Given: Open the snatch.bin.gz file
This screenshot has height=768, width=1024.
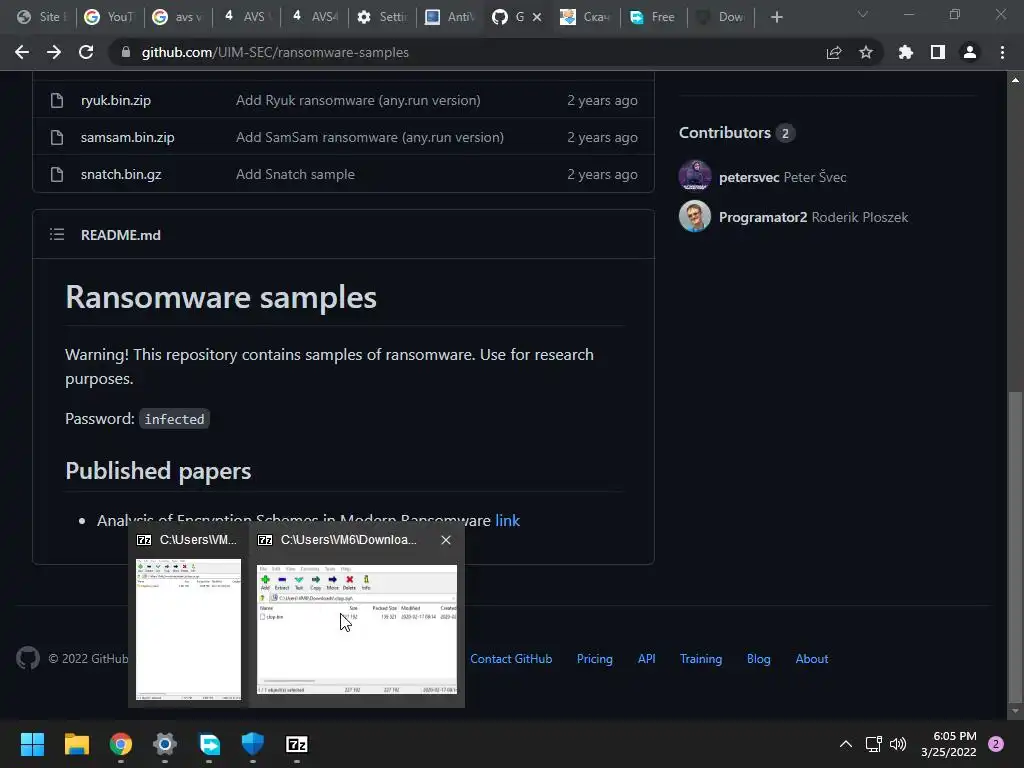Looking at the screenshot, I should pos(121,174).
